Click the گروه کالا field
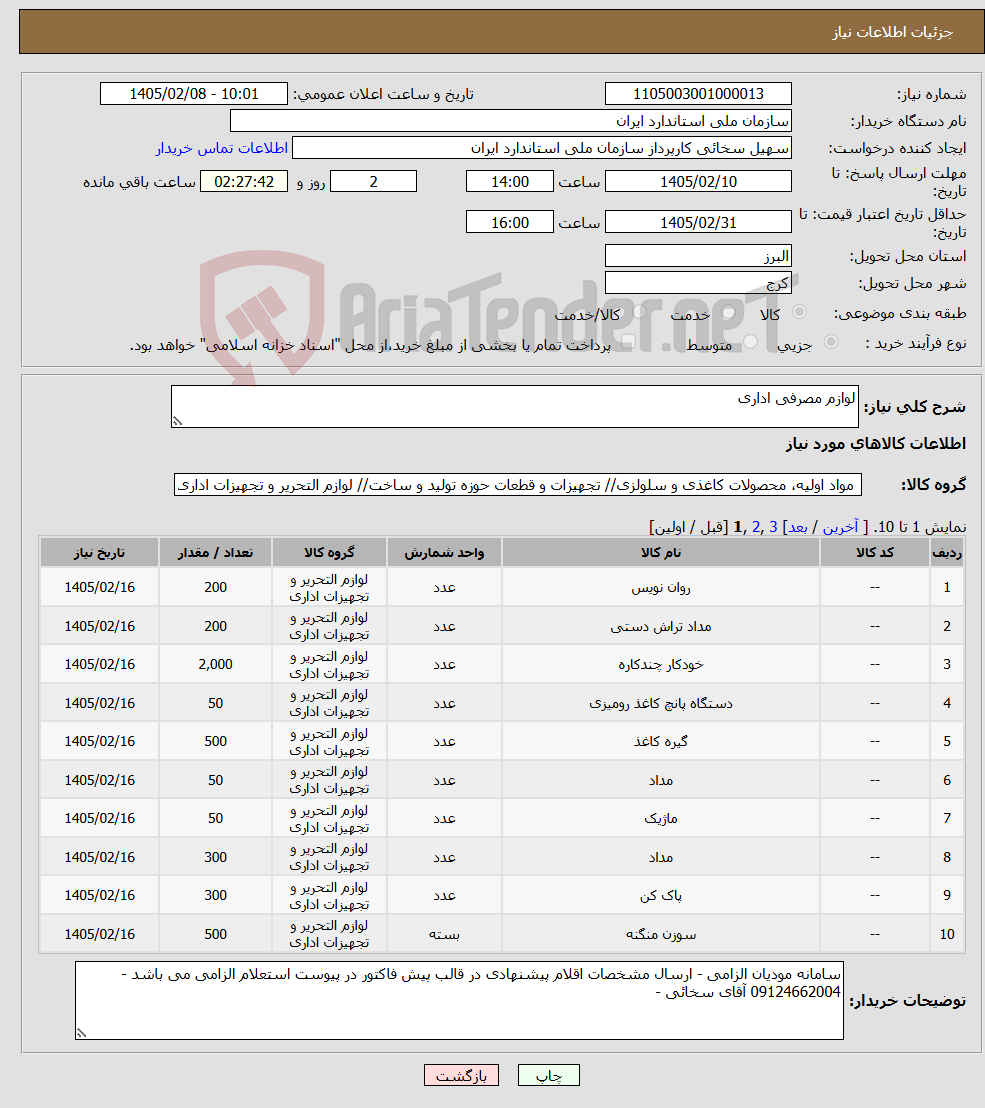 pos(517,485)
